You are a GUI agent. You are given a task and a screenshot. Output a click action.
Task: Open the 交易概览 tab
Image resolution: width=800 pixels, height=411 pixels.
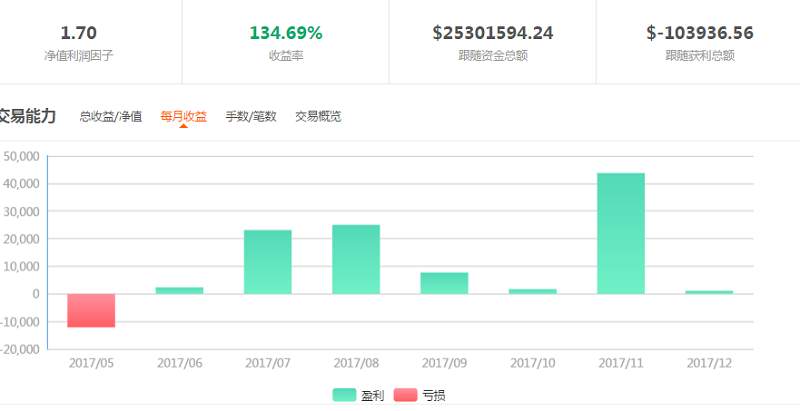pyautogui.click(x=318, y=117)
